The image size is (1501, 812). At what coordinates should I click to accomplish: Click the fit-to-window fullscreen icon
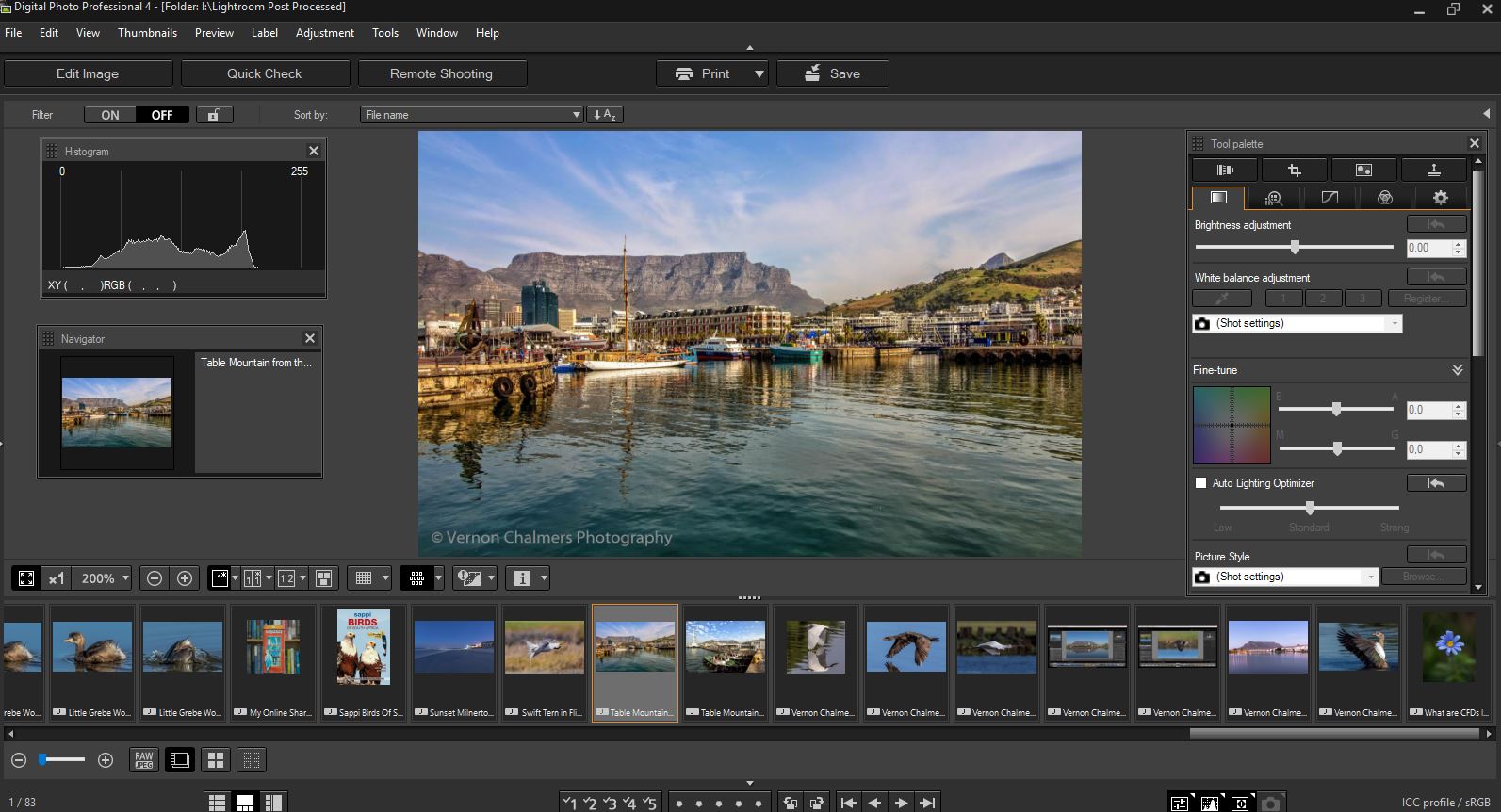26,578
